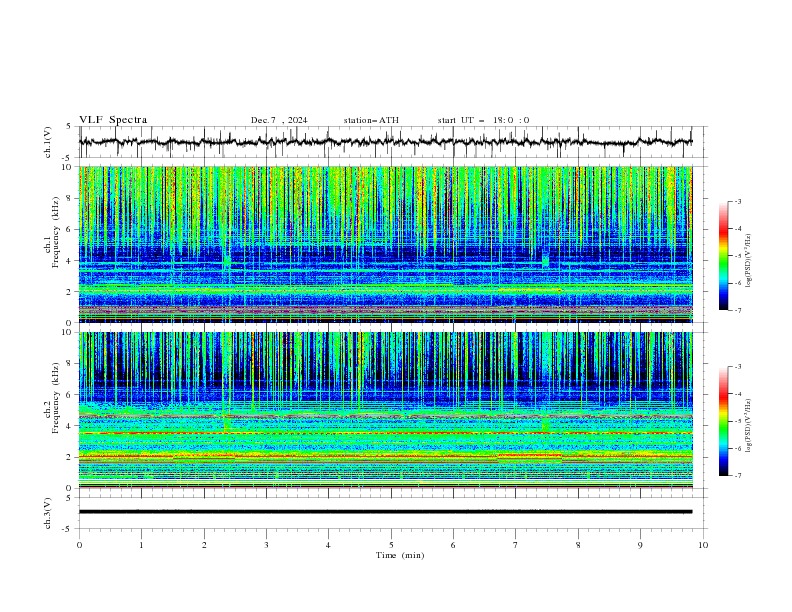Click the -7 label on ch.1 colorbar

click(738, 310)
